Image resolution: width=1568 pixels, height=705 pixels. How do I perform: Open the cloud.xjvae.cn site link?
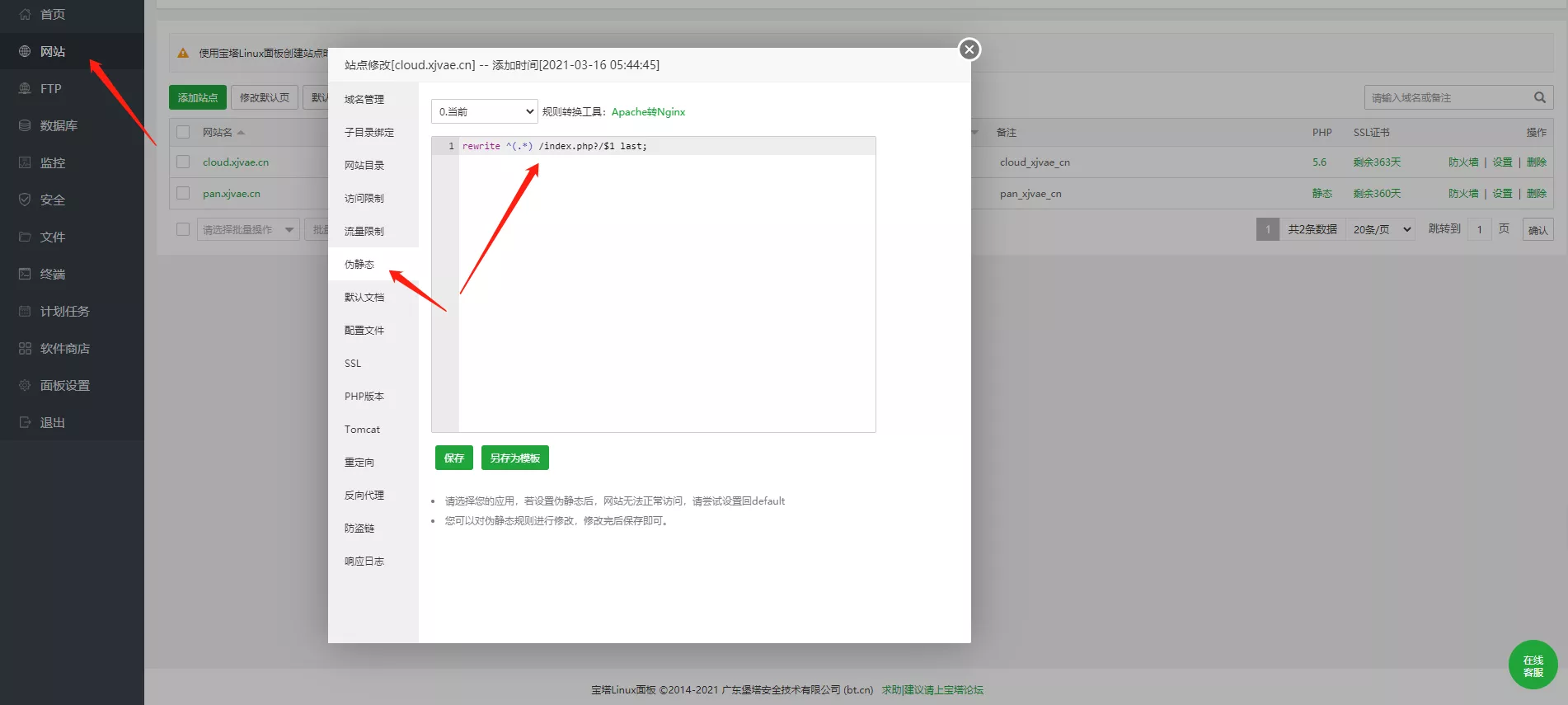click(236, 162)
